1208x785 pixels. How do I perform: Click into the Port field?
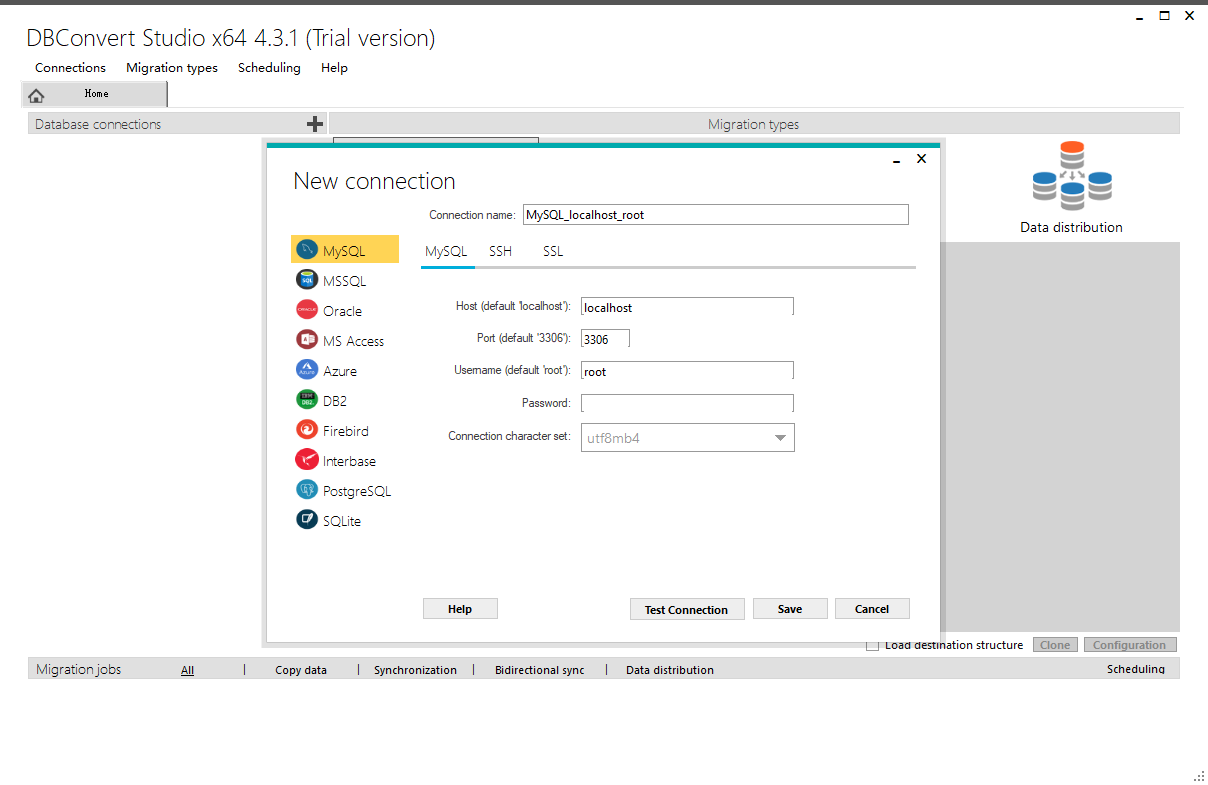[x=605, y=339]
